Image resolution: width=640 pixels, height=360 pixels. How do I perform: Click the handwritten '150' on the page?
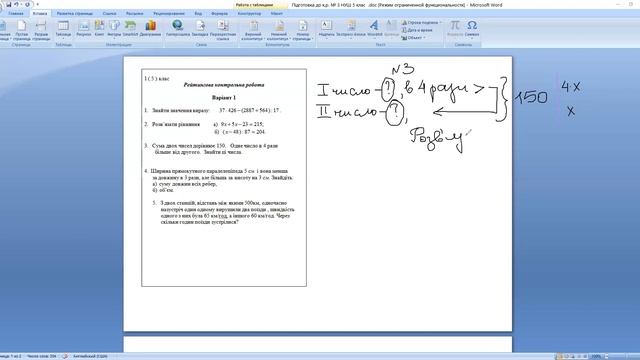click(531, 97)
